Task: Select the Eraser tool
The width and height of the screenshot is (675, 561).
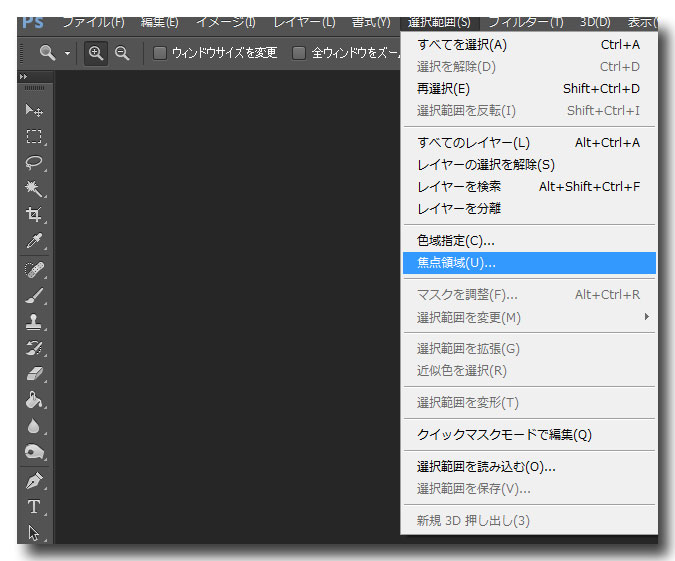Action: (34, 374)
